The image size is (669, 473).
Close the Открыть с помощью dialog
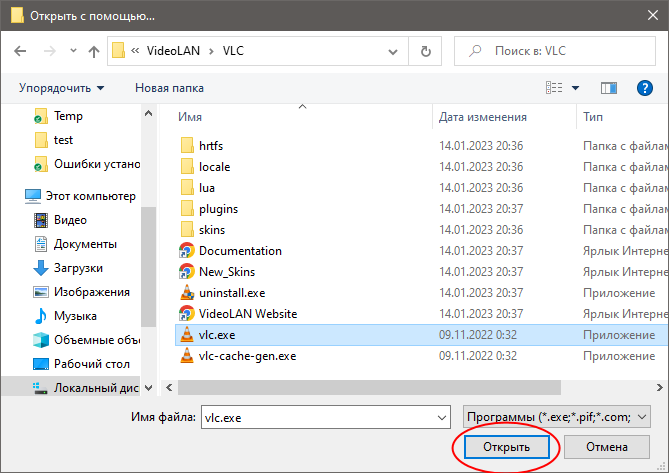pos(652,15)
